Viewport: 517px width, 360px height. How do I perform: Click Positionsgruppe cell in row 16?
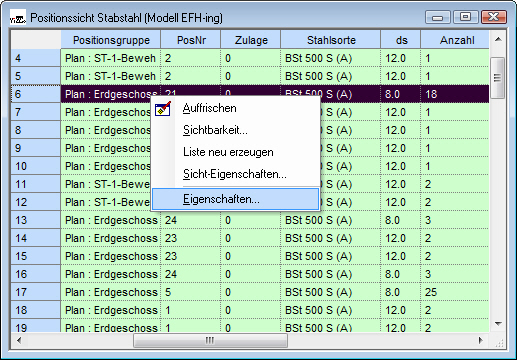pyautogui.click(x=111, y=274)
